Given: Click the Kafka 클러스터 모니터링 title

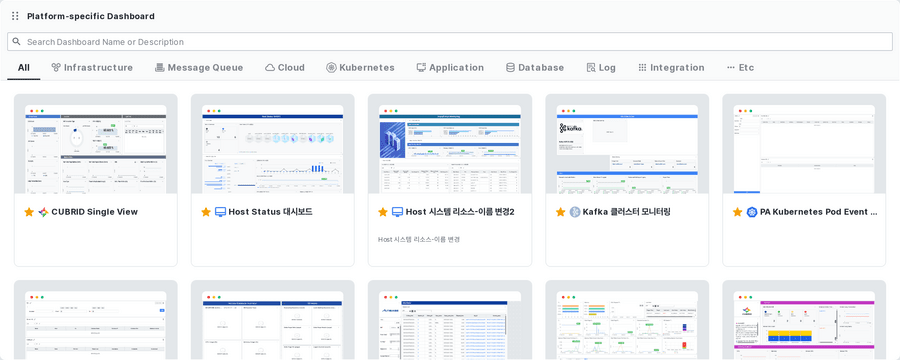Looking at the screenshot, I should pos(626,212).
